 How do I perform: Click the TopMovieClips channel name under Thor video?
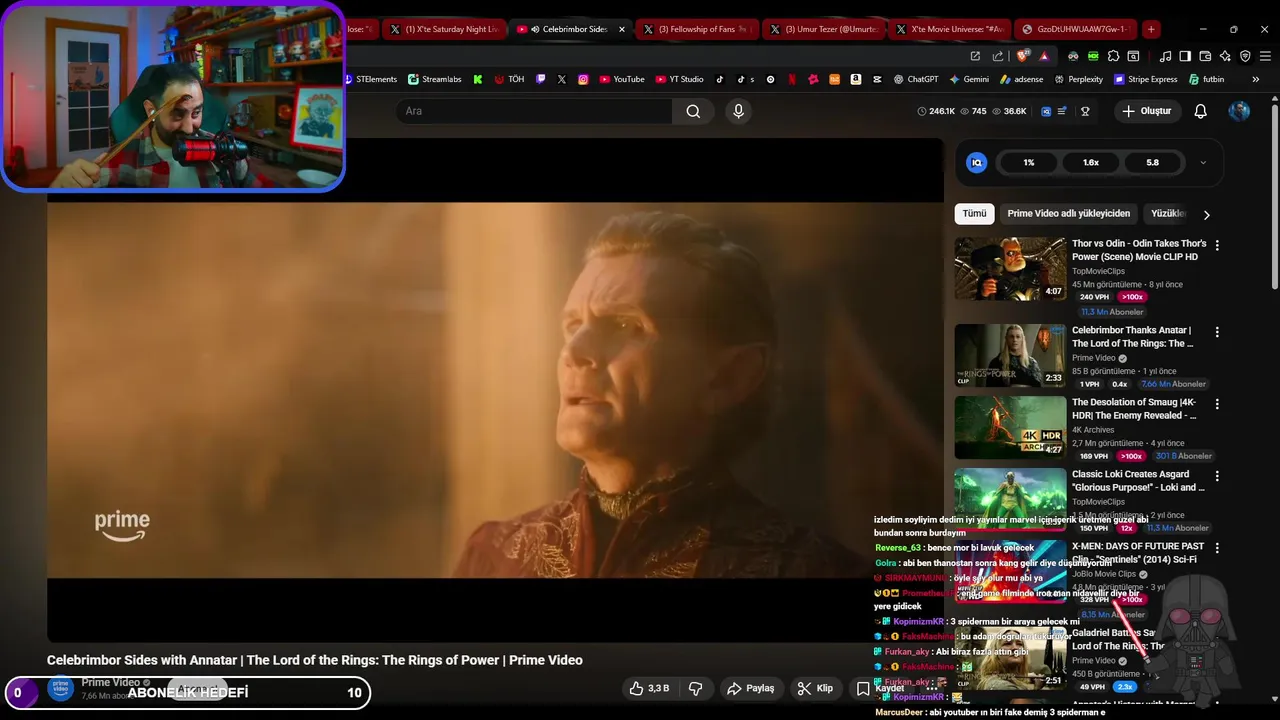pos(1098,271)
